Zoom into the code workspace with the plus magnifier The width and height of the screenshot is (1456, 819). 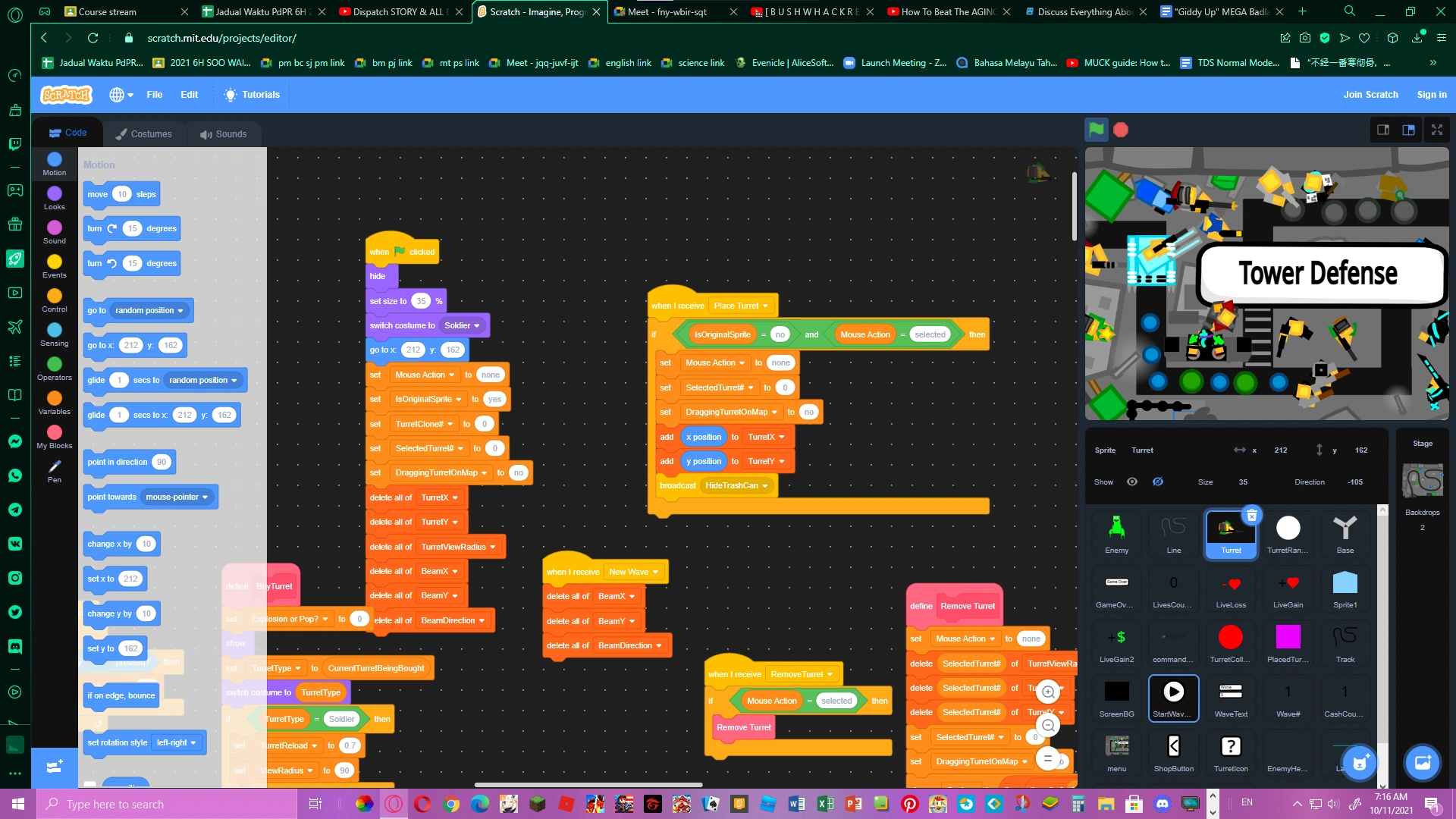coord(1048,691)
